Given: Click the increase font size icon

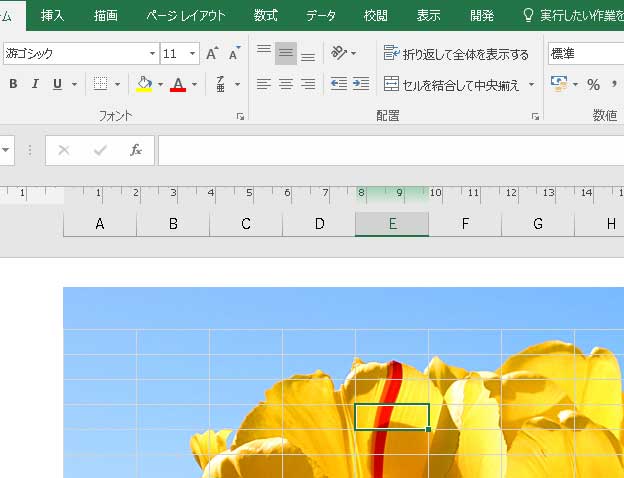Looking at the screenshot, I should pyautogui.click(x=212, y=54).
